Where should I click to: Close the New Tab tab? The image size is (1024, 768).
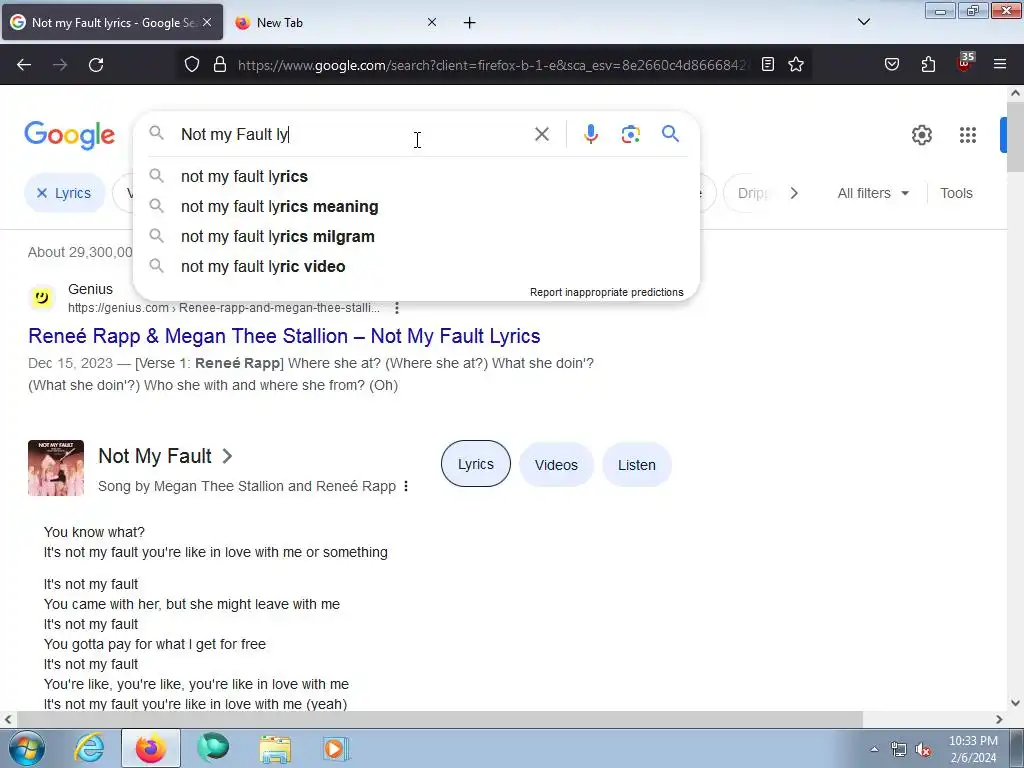(432, 22)
